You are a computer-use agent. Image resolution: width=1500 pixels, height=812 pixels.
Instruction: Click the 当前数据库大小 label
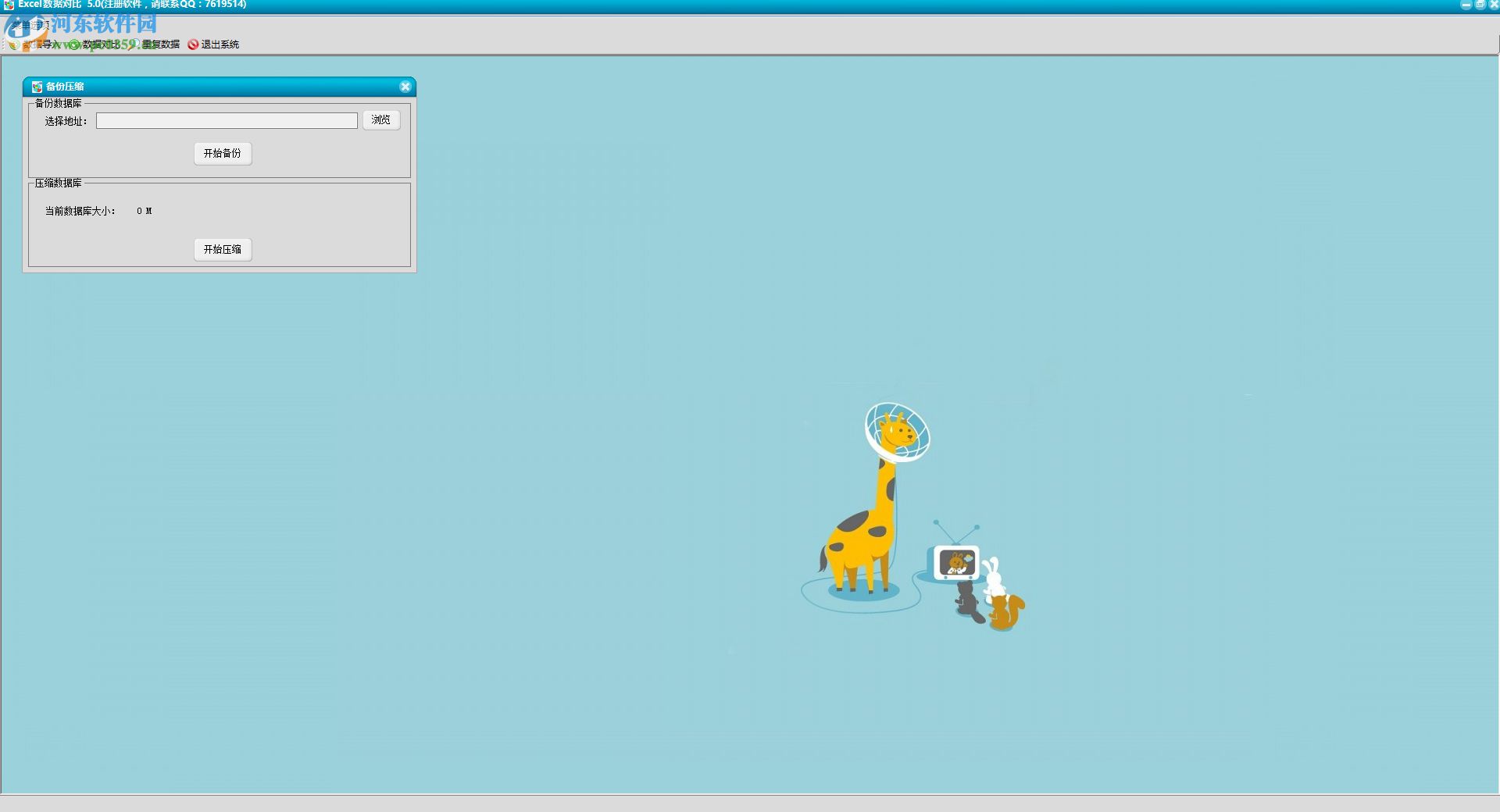[x=80, y=211]
